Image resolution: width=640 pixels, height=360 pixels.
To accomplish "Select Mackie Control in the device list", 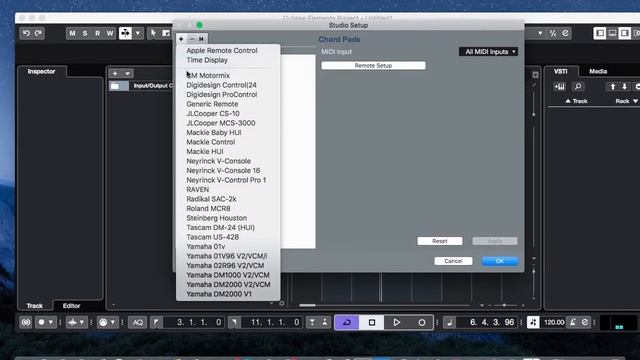I will tap(211, 142).
